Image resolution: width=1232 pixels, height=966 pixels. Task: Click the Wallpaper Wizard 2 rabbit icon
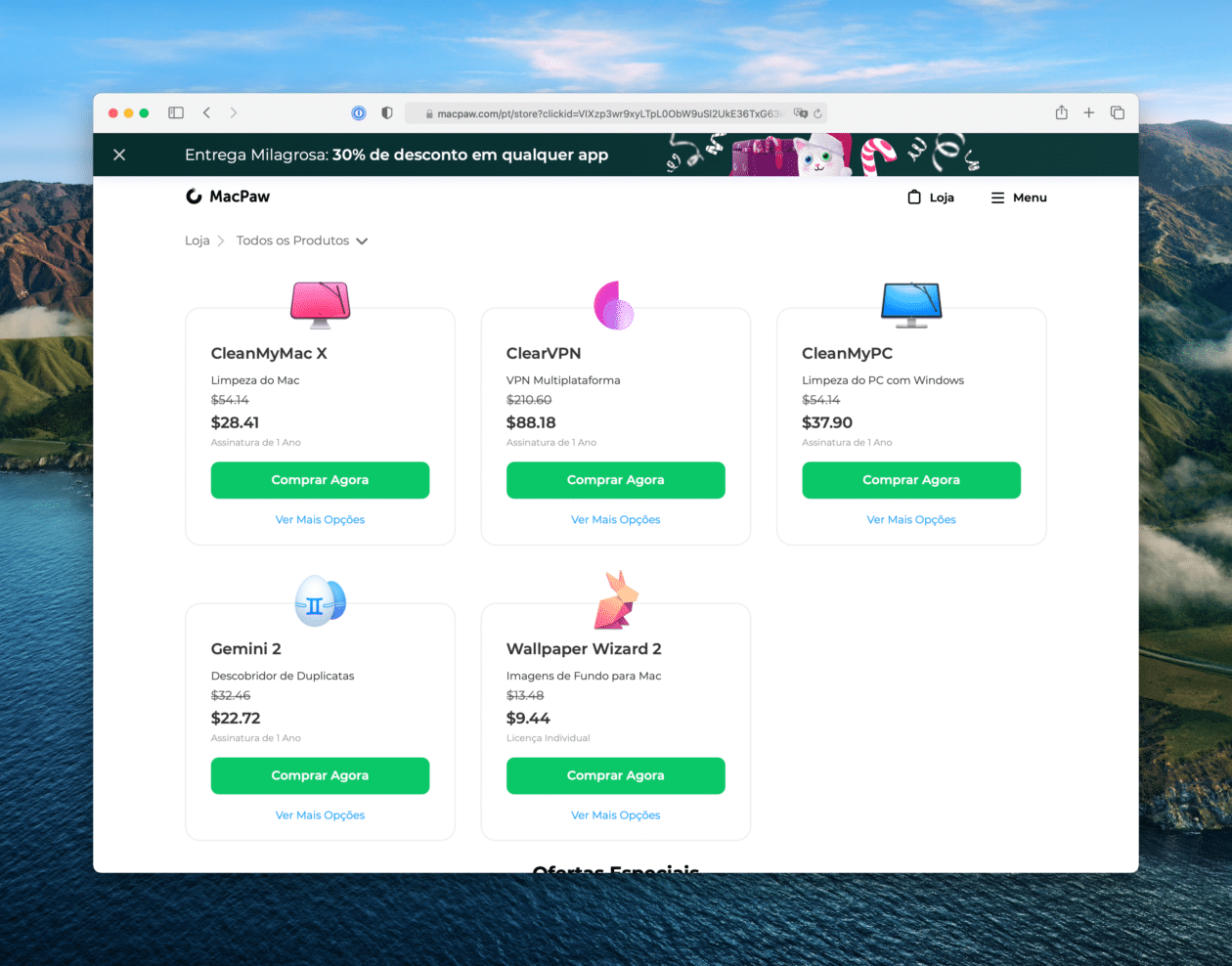pyautogui.click(x=615, y=598)
